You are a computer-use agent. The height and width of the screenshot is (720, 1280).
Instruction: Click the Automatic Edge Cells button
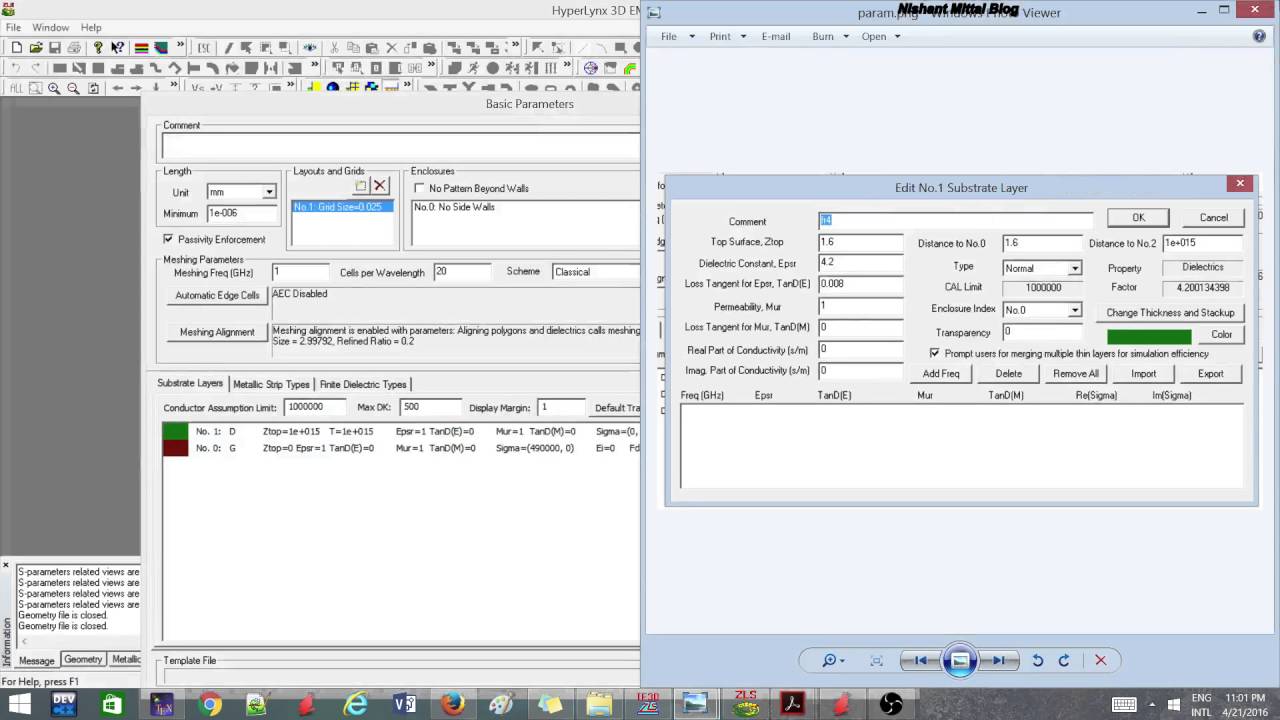217,295
